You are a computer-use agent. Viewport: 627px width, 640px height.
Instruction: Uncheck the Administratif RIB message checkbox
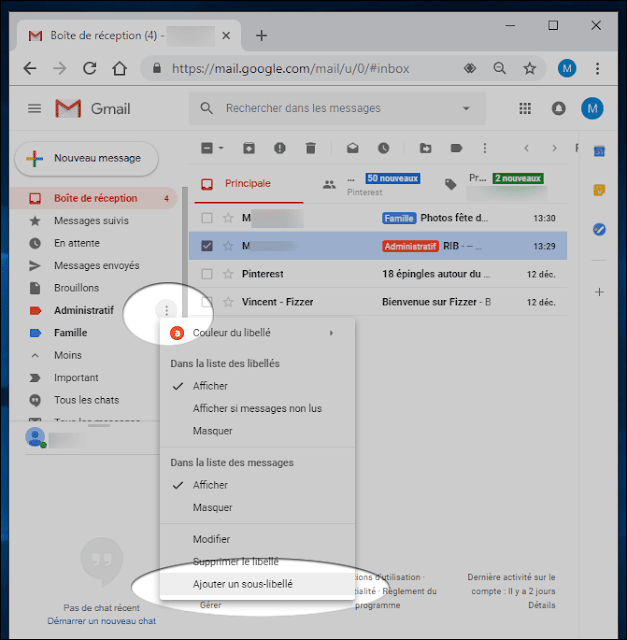coord(207,246)
